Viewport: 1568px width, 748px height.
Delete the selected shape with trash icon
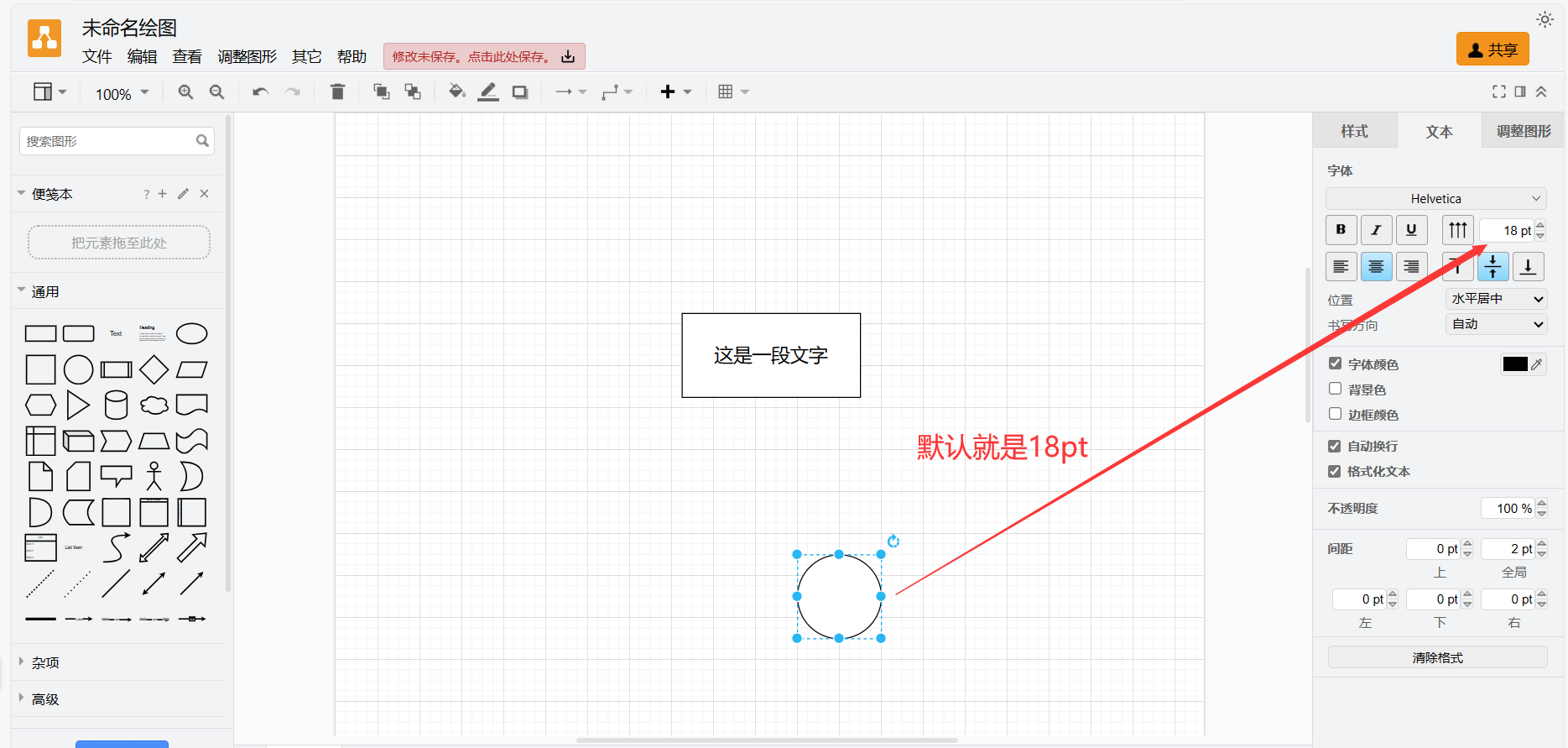tap(337, 92)
